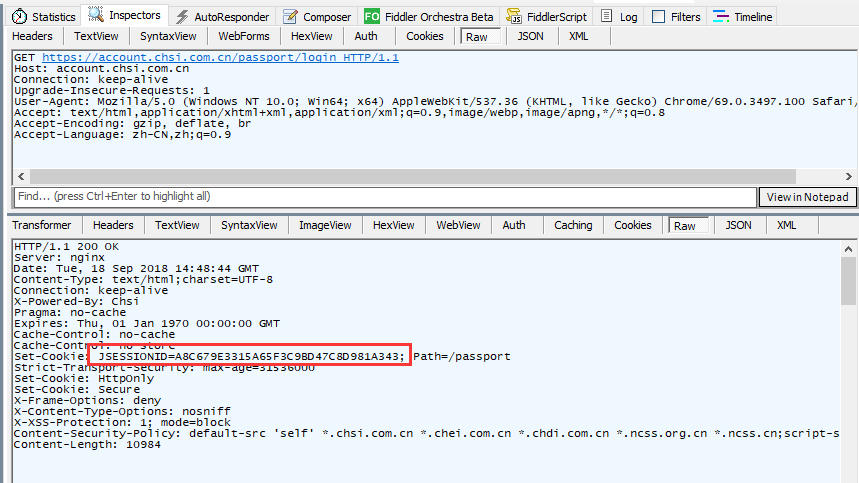Select the WebForms request tab

(244, 36)
